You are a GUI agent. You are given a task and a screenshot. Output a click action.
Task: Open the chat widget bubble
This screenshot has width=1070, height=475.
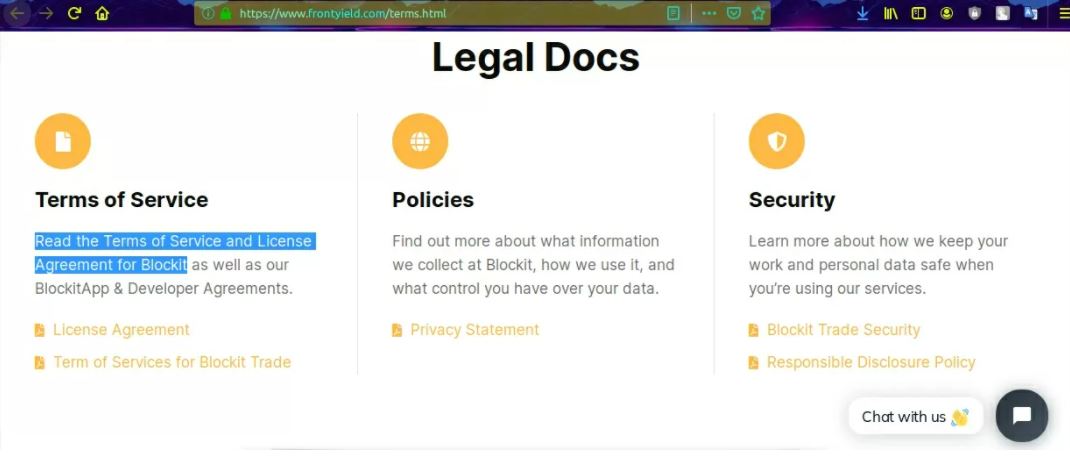click(1021, 416)
